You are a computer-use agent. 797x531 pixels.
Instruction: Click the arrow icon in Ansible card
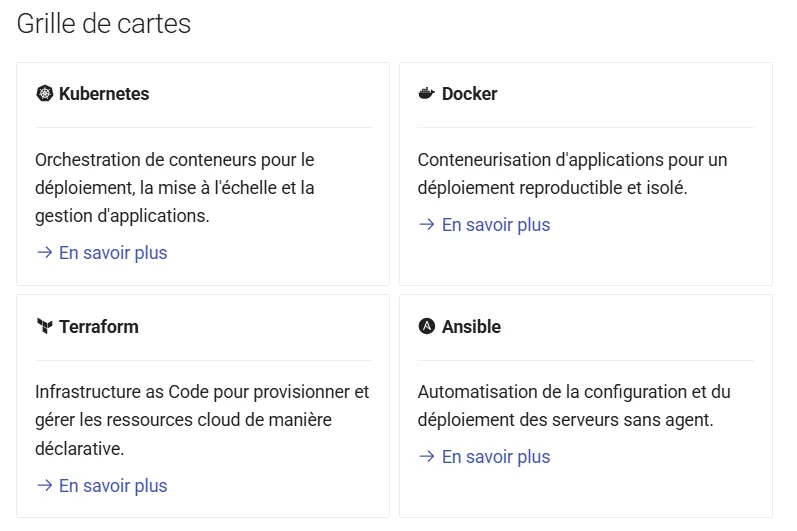point(427,457)
